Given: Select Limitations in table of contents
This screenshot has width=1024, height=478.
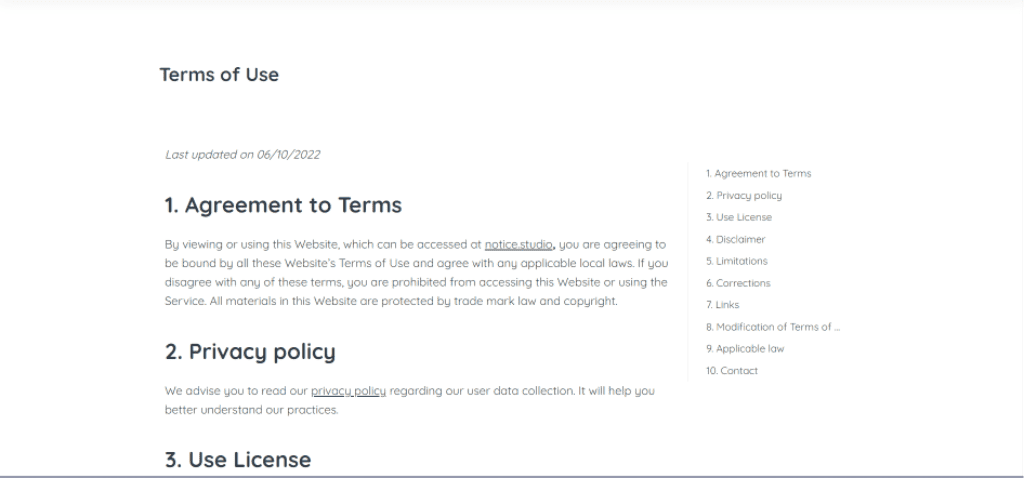Looking at the screenshot, I should point(737,261).
